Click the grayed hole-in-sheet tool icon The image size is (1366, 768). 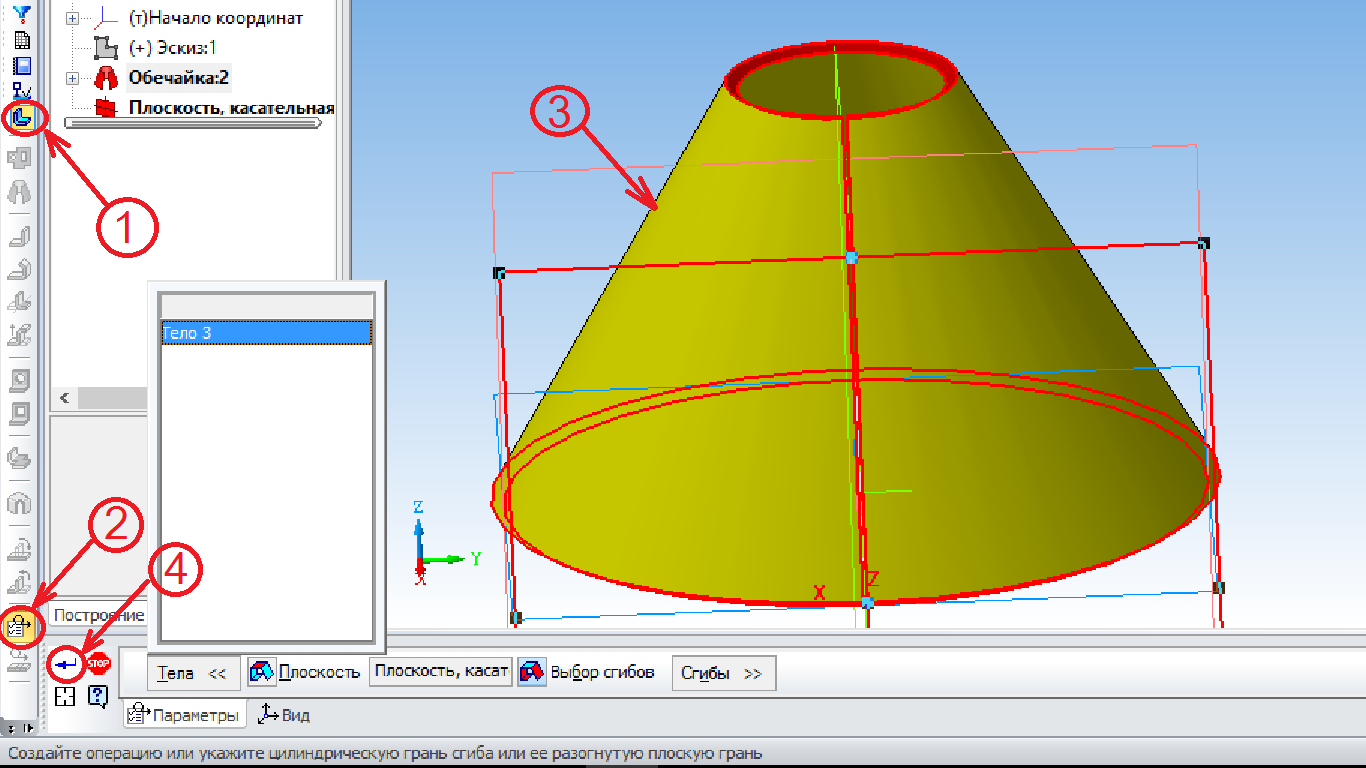click(x=19, y=380)
